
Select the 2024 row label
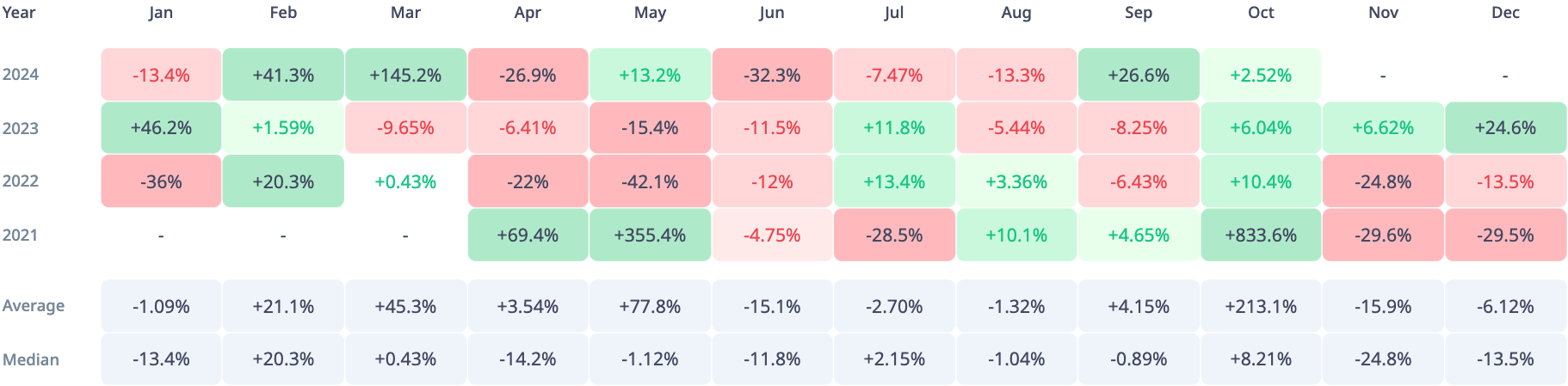(x=21, y=75)
